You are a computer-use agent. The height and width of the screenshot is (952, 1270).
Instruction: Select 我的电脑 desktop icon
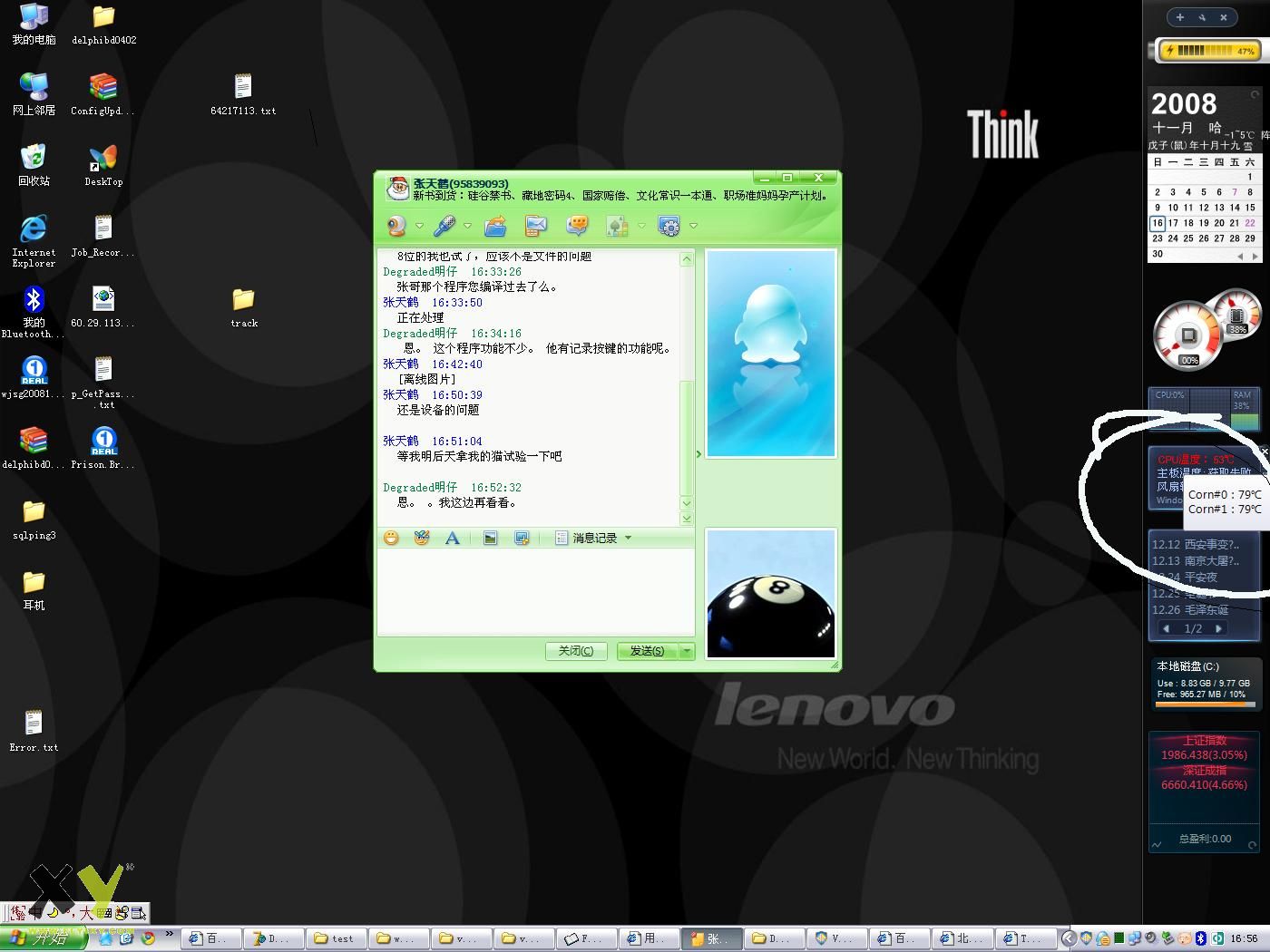tap(34, 24)
